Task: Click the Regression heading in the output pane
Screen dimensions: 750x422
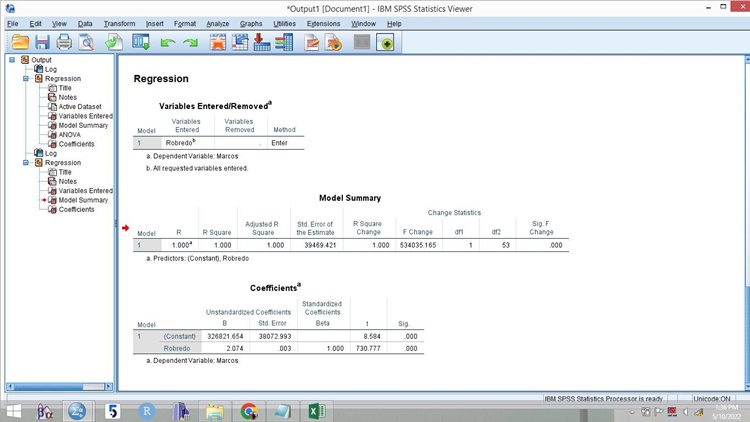Action: [161, 79]
